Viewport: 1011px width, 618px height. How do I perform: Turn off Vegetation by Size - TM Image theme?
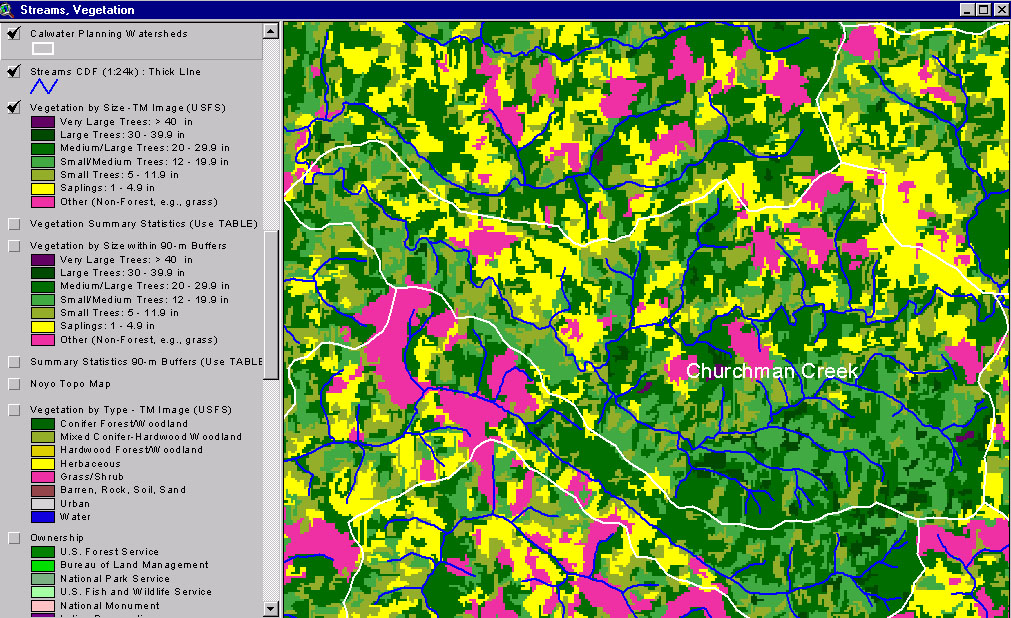click(14, 107)
